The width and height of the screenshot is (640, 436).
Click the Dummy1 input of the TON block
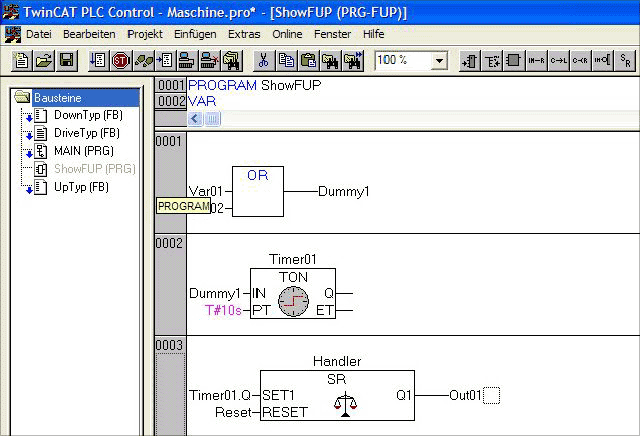(215, 294)
